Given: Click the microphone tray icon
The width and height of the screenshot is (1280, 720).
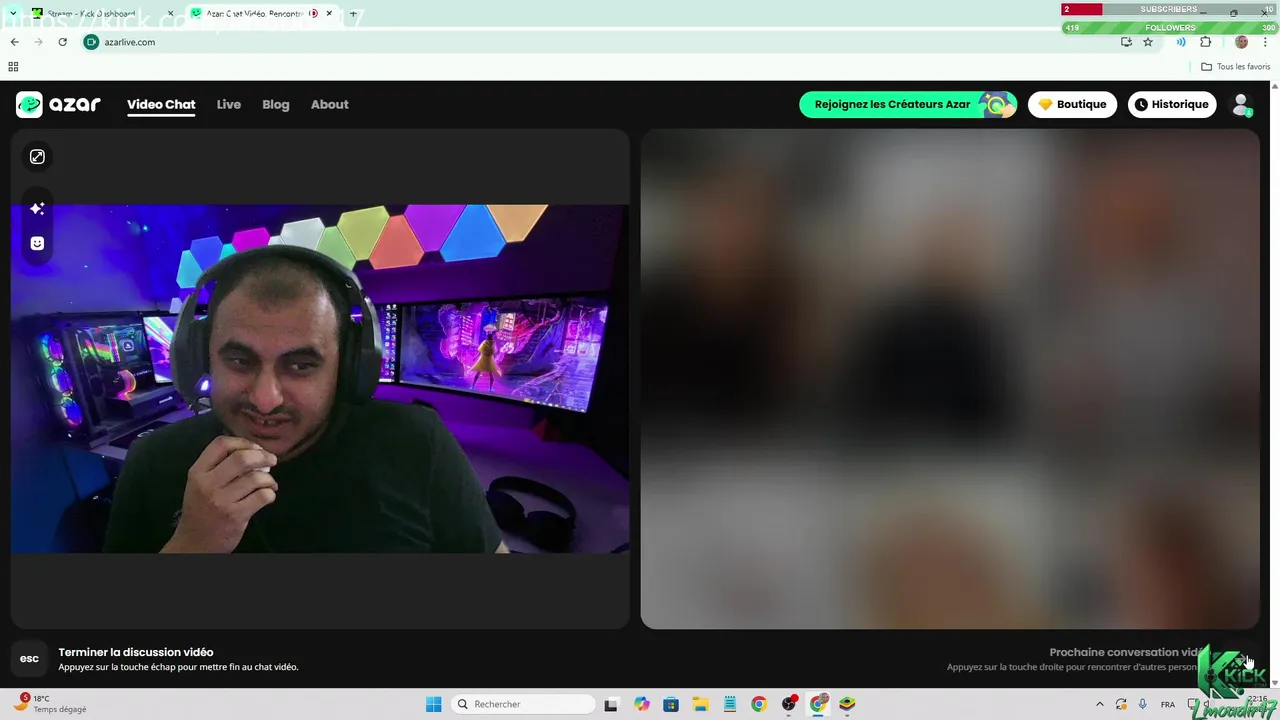Looking at the screenshot, I should [x=1143, y=704].
